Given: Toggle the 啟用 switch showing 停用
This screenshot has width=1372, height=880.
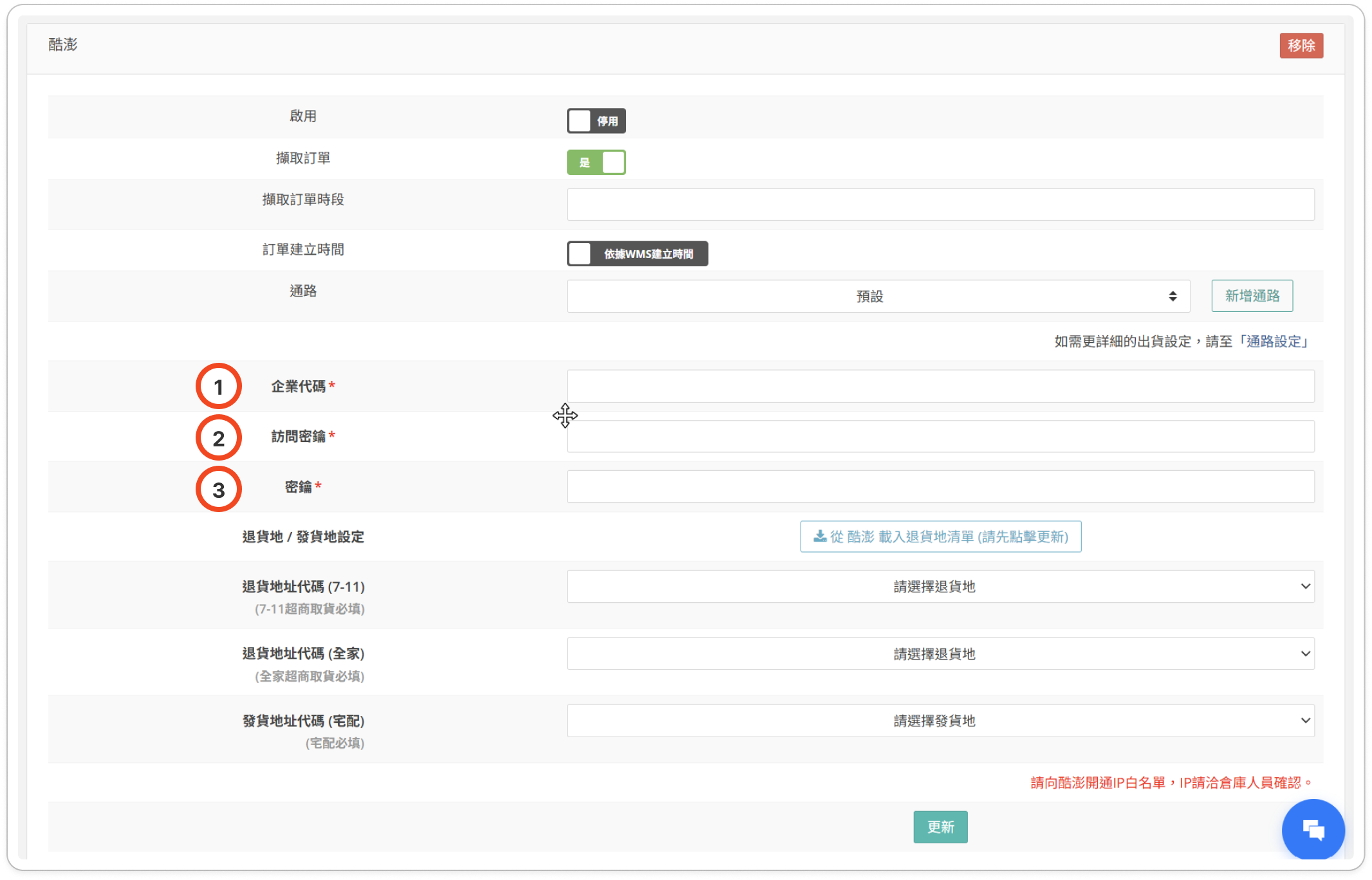Looking at the screenshot, I should tap(596, 121).
